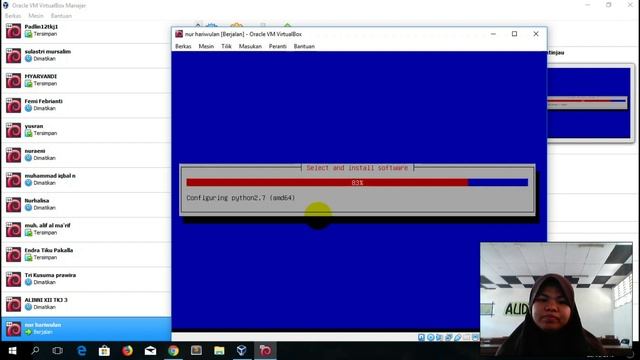The width and height of the screenshot is (640, 360).
Task: Click the display status bar icon
Action: tap(476, 337)
